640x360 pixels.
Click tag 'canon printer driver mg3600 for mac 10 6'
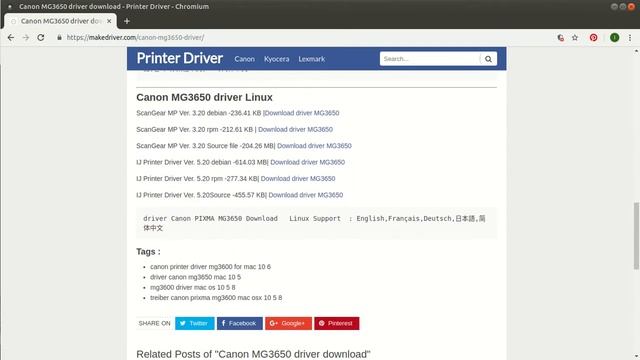210,267
